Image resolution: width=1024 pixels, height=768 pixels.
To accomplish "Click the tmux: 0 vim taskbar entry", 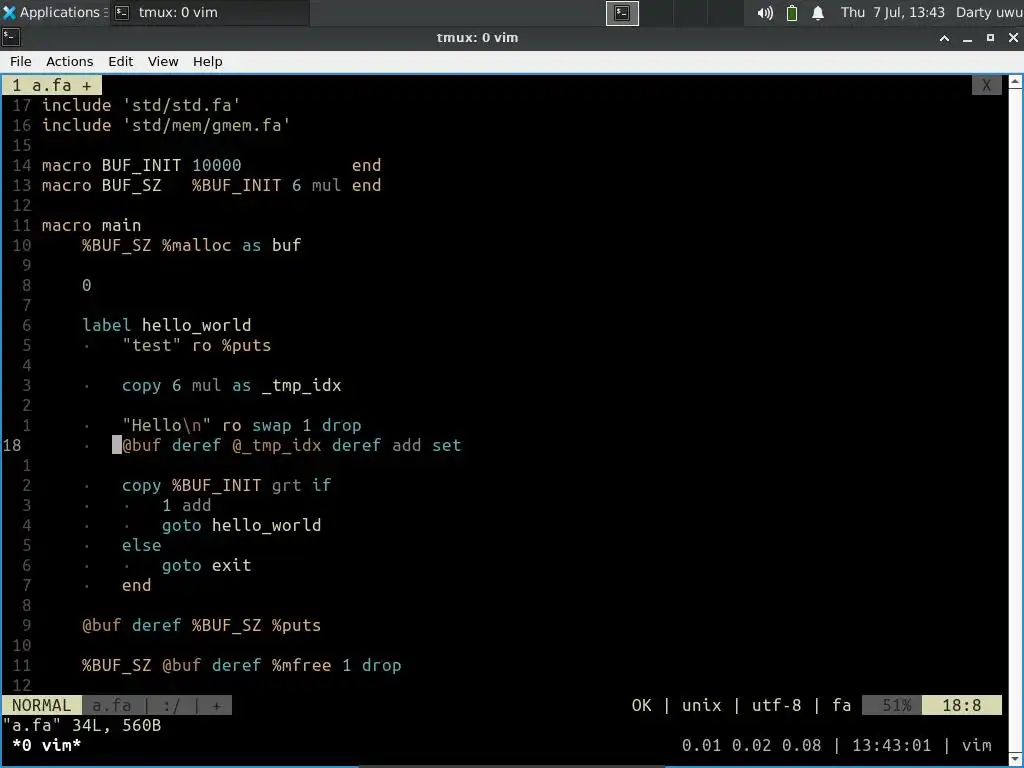I will [x=208, y=12].
